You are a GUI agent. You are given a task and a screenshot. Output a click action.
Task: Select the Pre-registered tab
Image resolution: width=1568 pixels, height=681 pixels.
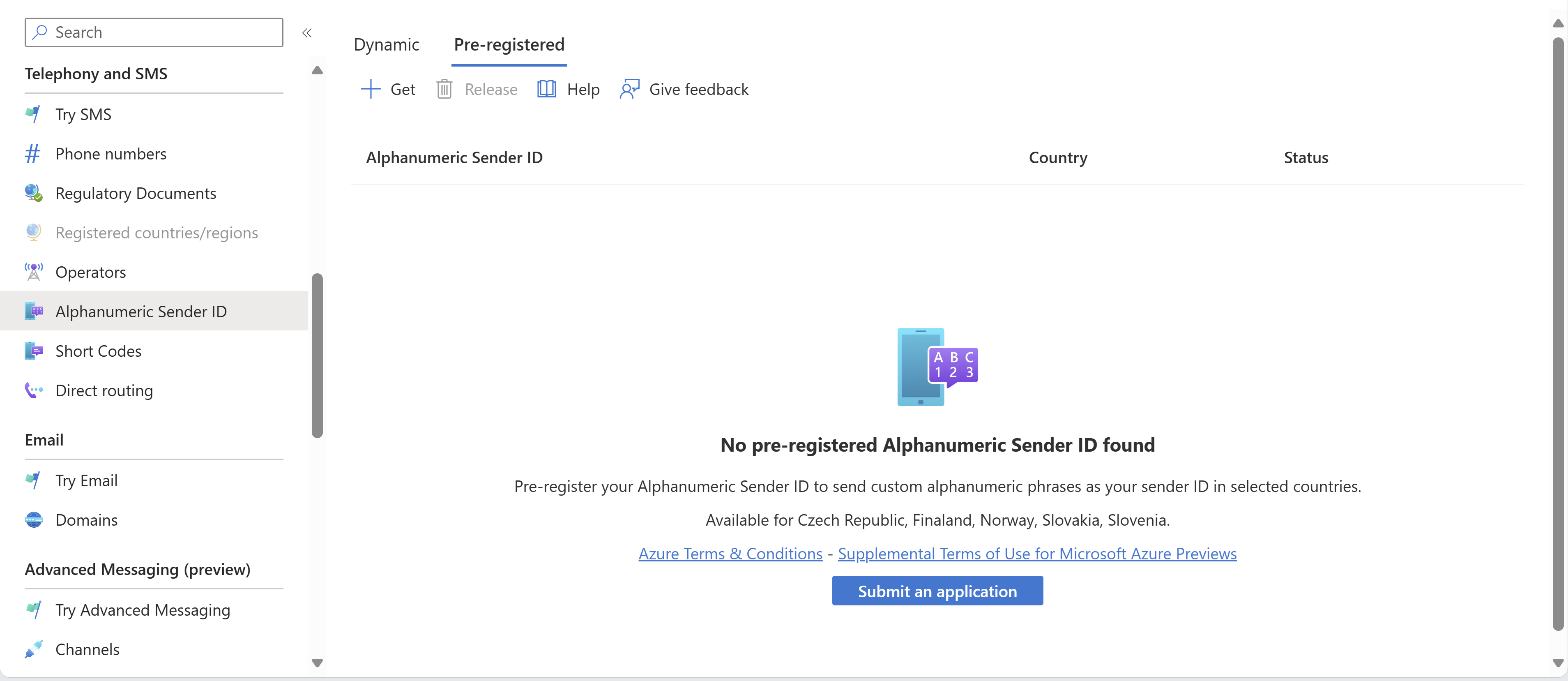510,44
